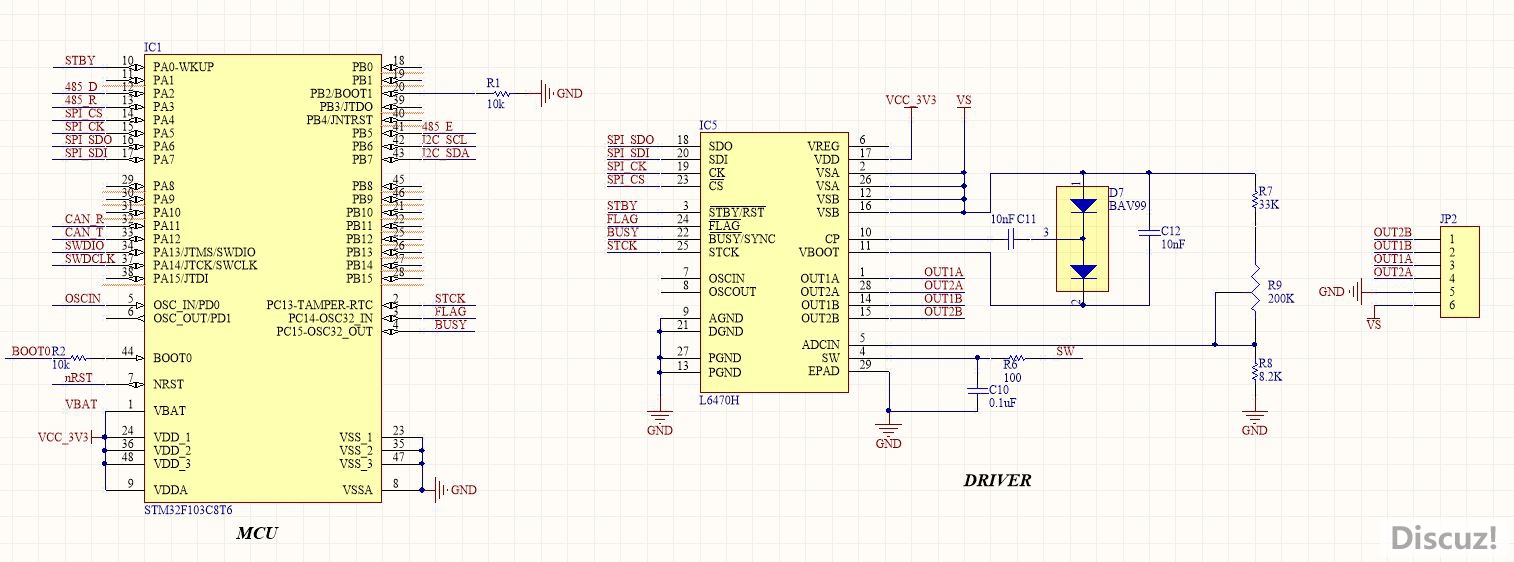
Task: Select the R1 10k resistor symbol
Action: coord(502,93)
